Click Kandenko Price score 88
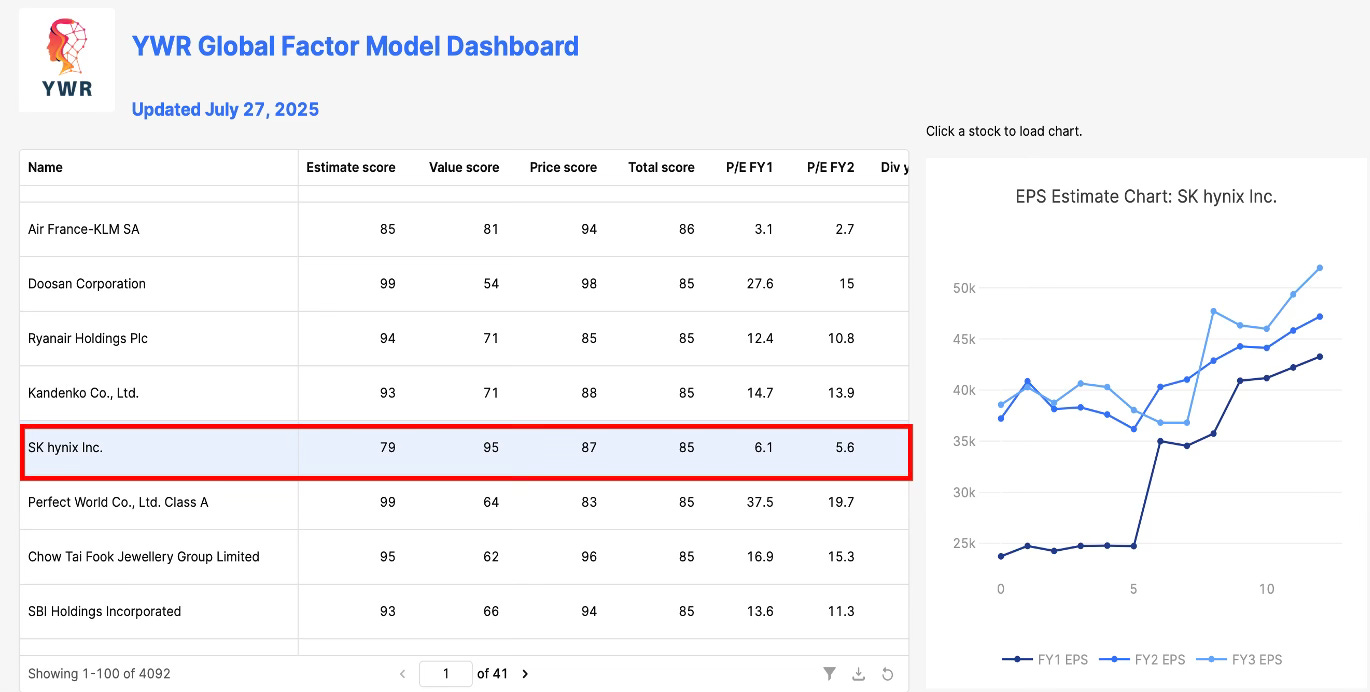Screen dimensions: 1370x692 point(589,393)
